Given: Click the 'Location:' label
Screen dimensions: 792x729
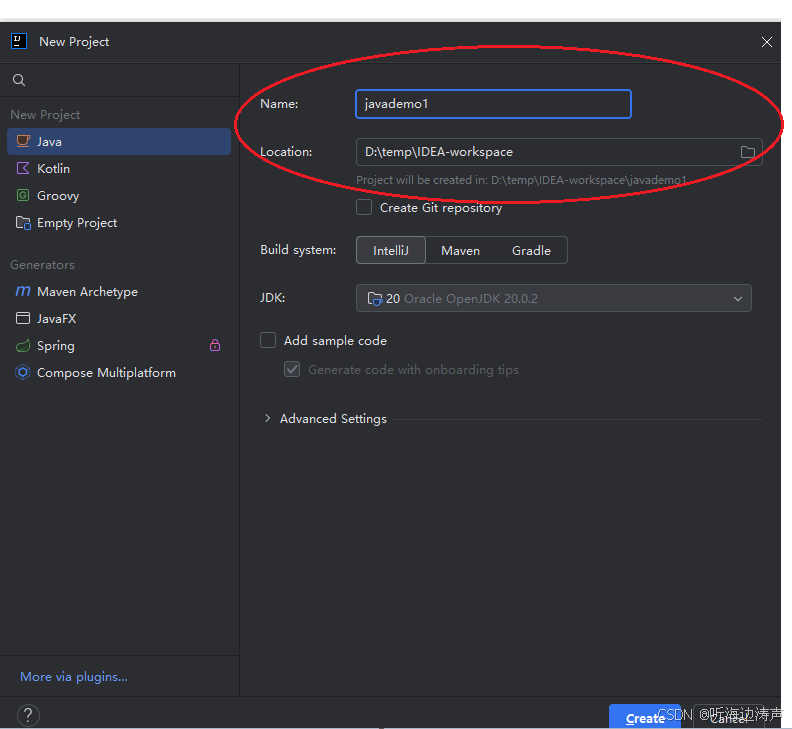Looking at the screenshot, I should tap(286, 152).
